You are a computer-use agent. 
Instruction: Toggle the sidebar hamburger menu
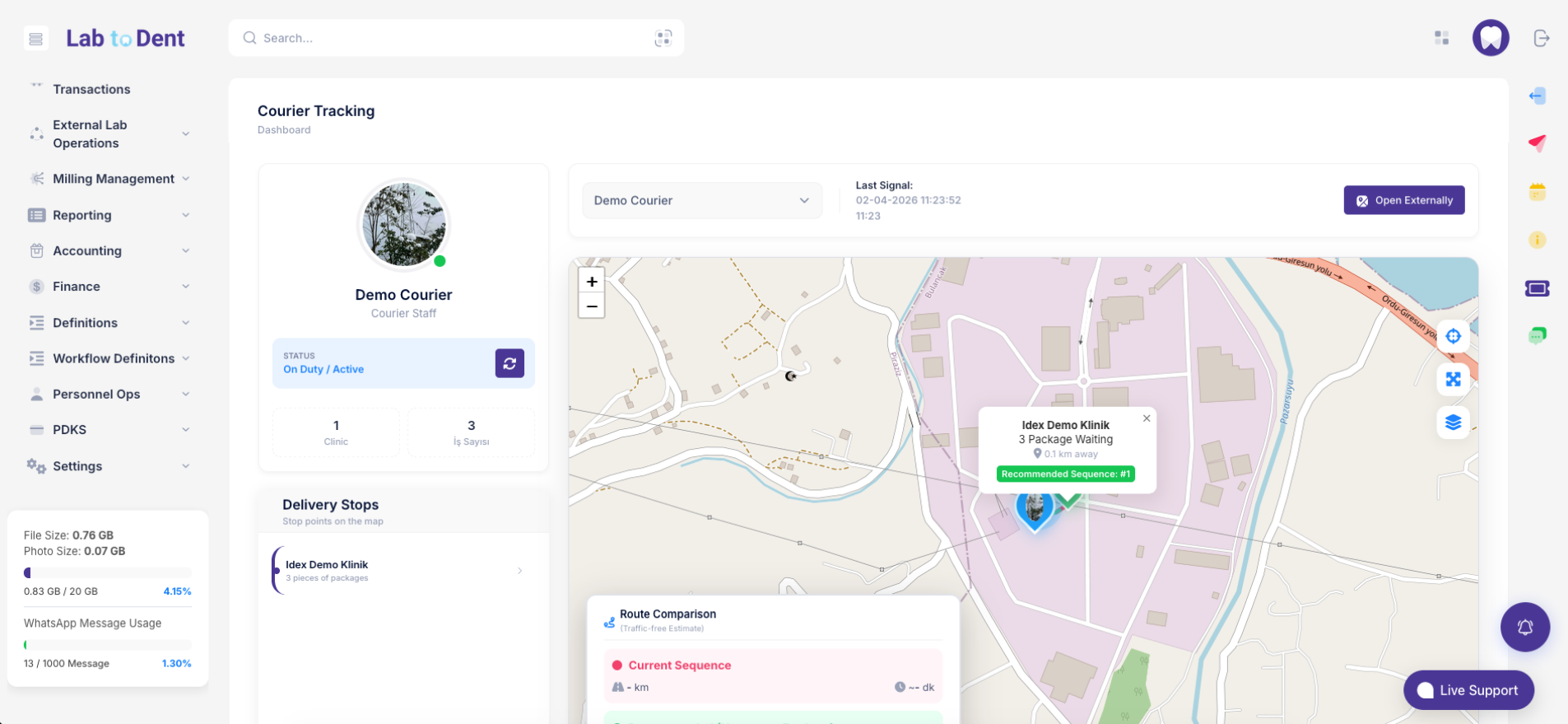[35, 39]
